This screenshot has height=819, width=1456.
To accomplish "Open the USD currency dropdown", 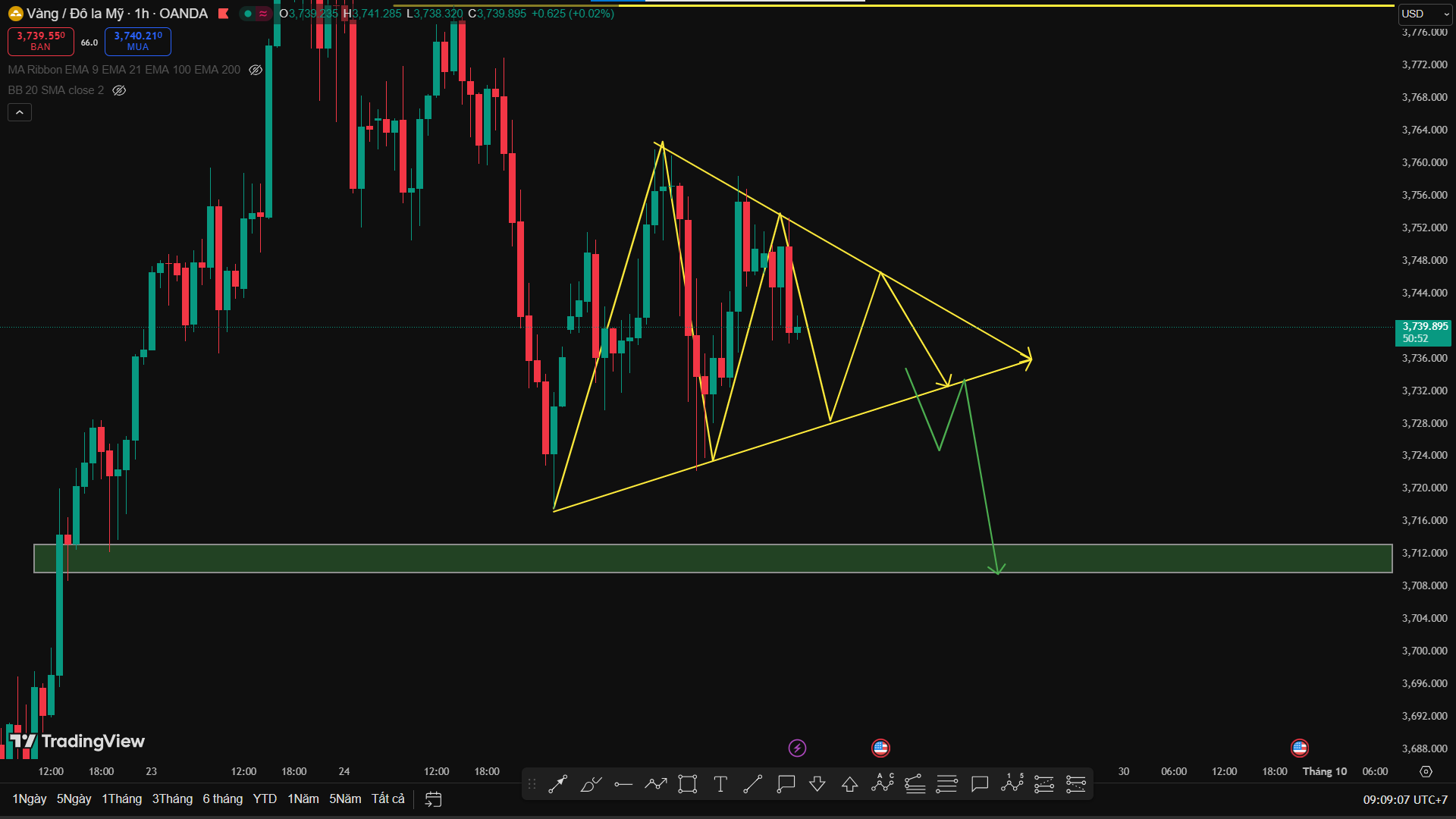I will (x=1424, y=14).
